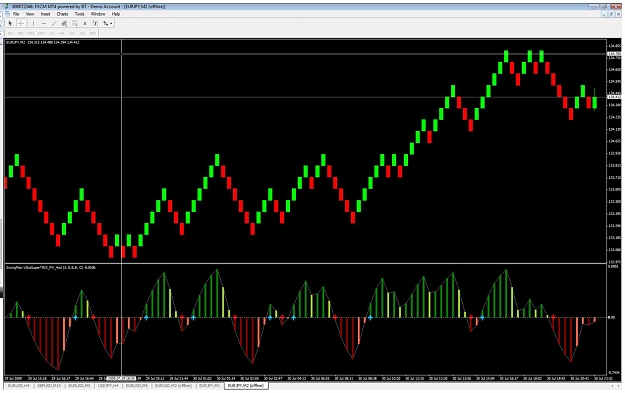
Task: Open the File menu
Action: tap(16, 14)
